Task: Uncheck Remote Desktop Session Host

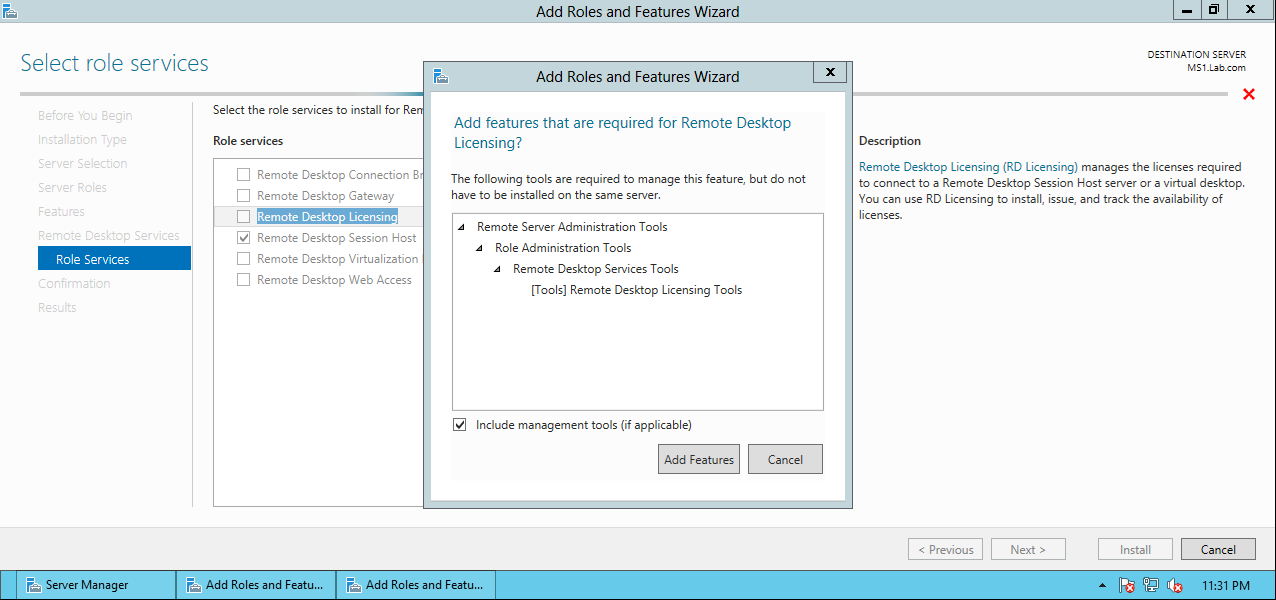Action: tap(243, 238)
